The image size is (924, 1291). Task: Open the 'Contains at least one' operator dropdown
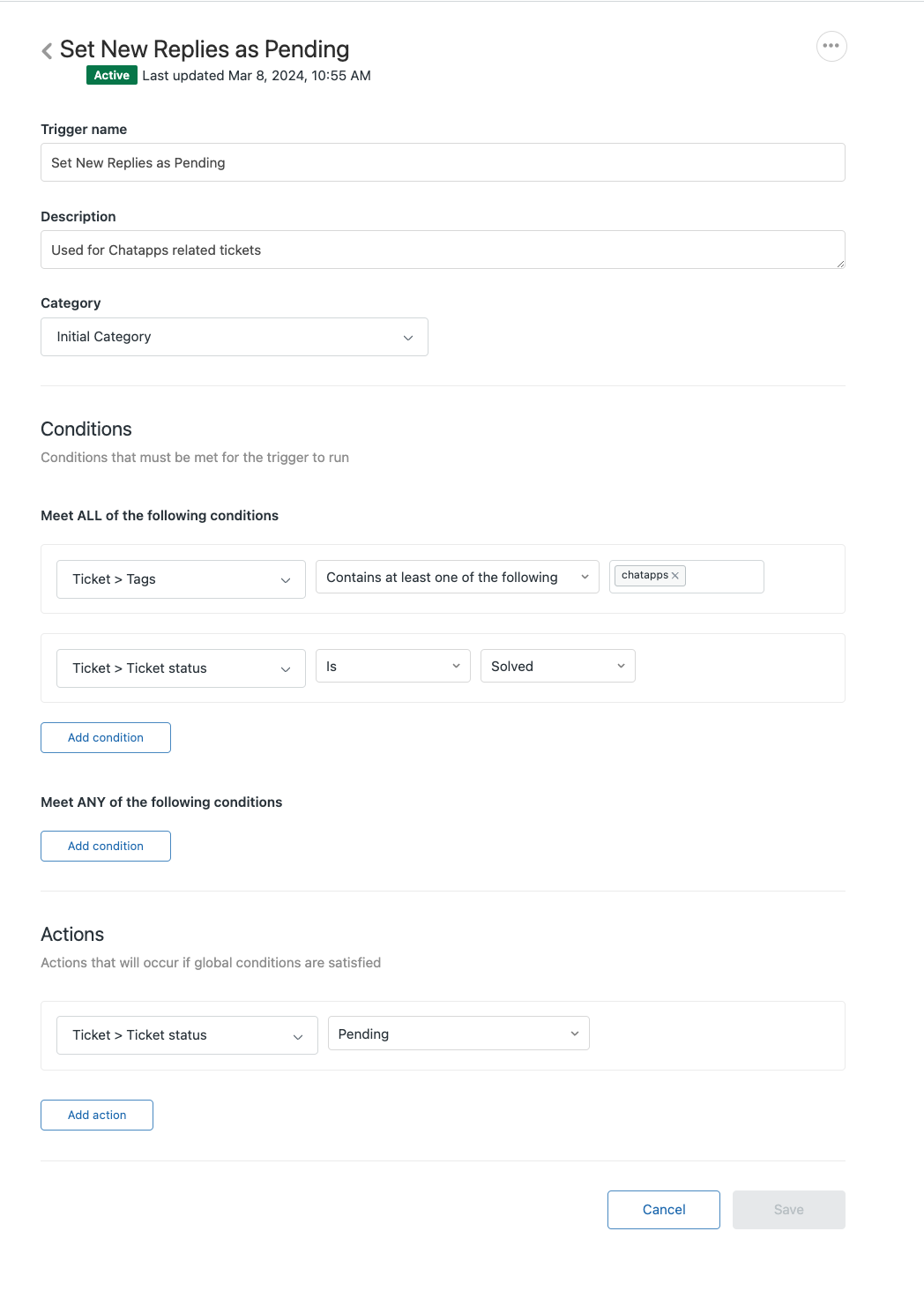click(x=457, y=578)
